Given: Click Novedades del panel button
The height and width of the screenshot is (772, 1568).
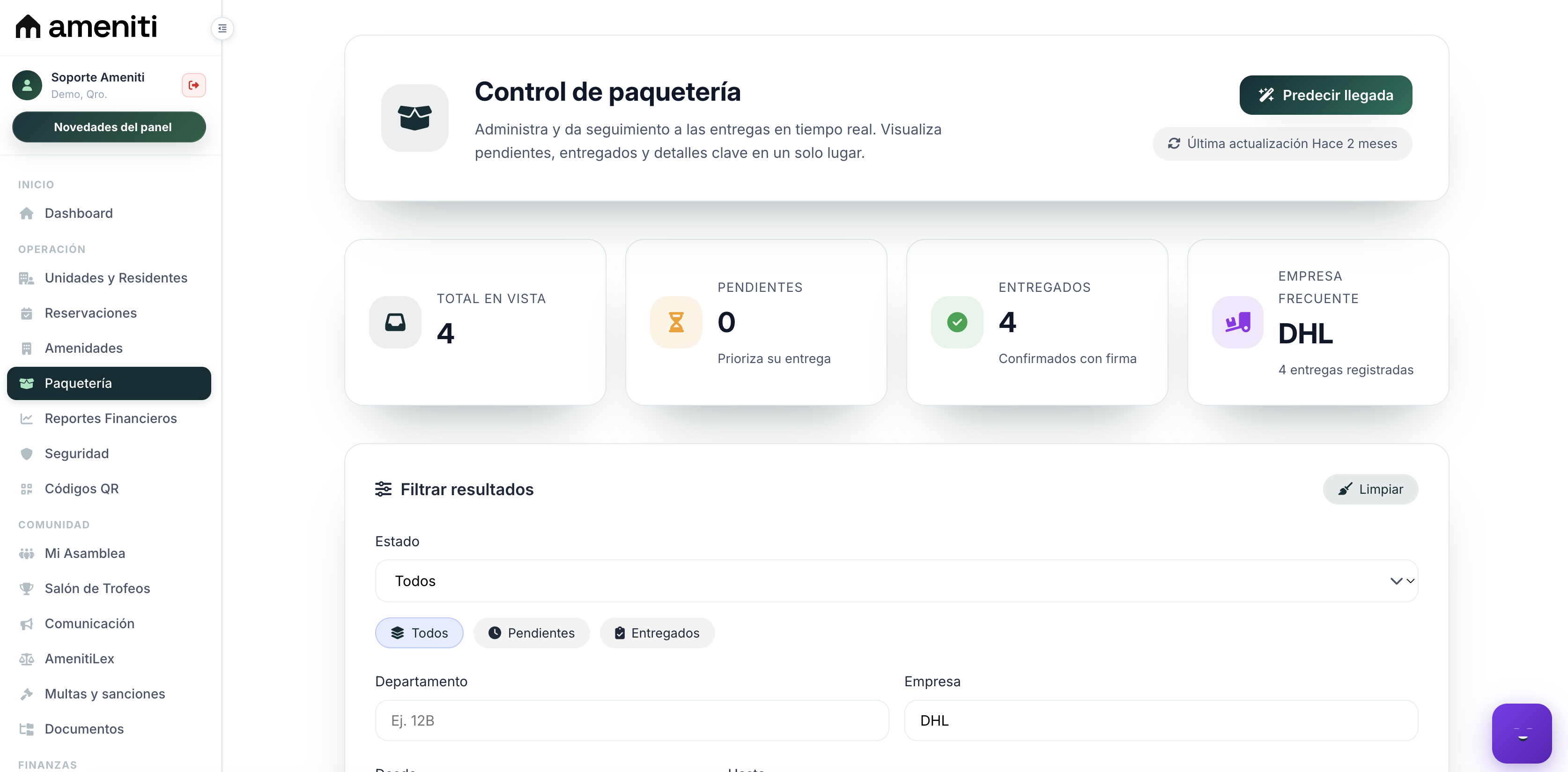Looking at the screenshot, I should 109,127.
